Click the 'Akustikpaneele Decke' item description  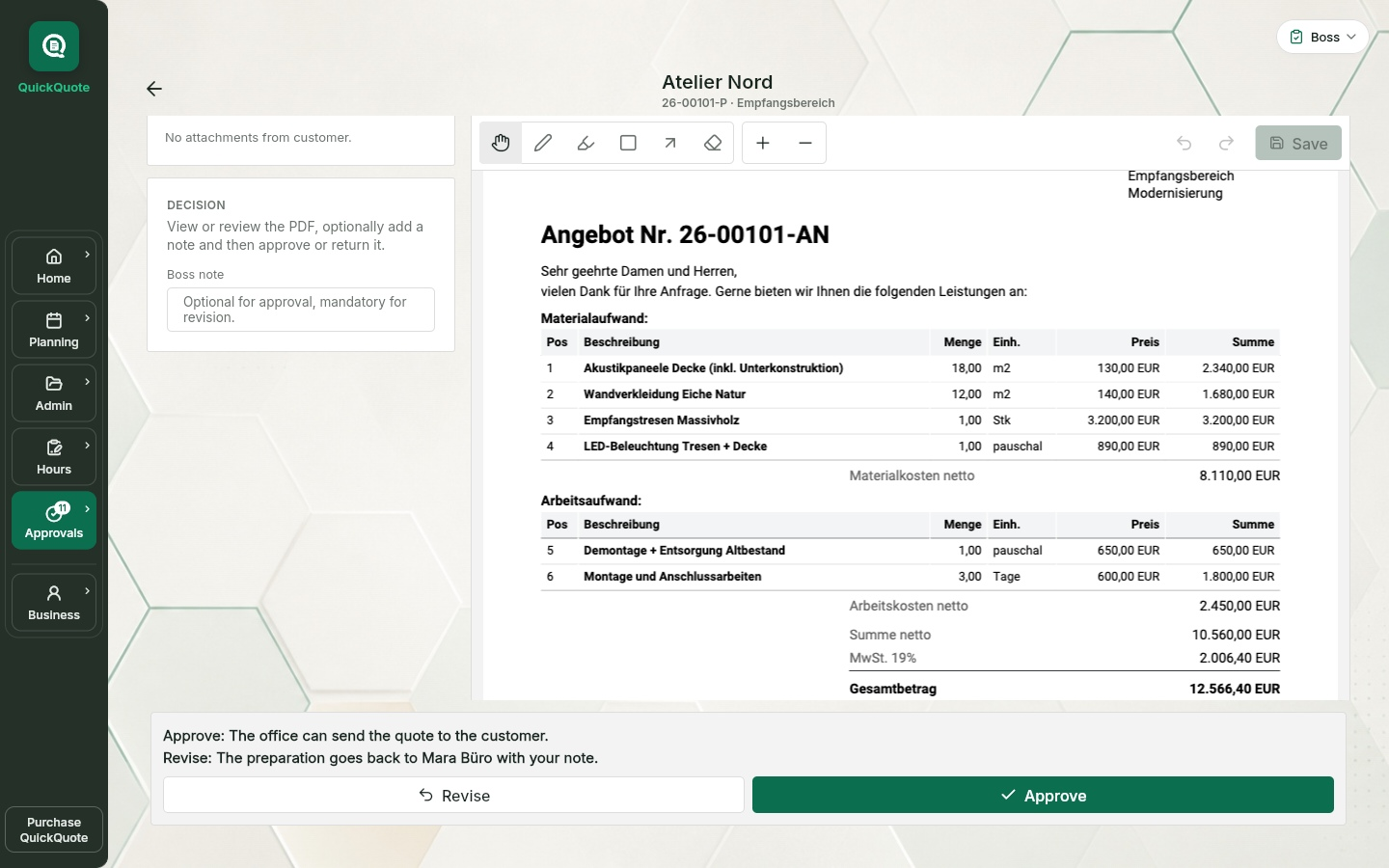(x=714, y=368)
